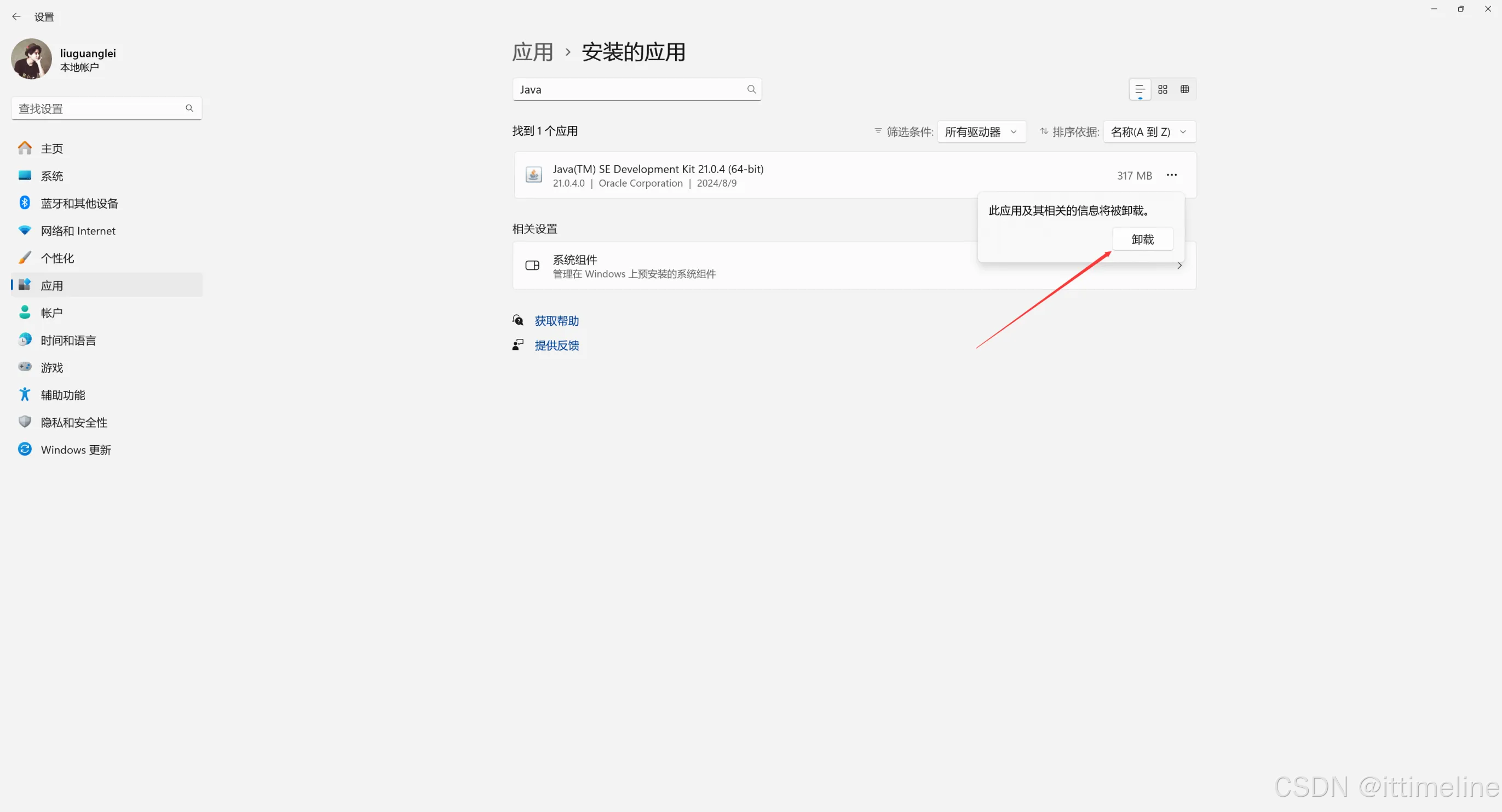Open the Bluetooth and other devices section

(x=79, y=204)
